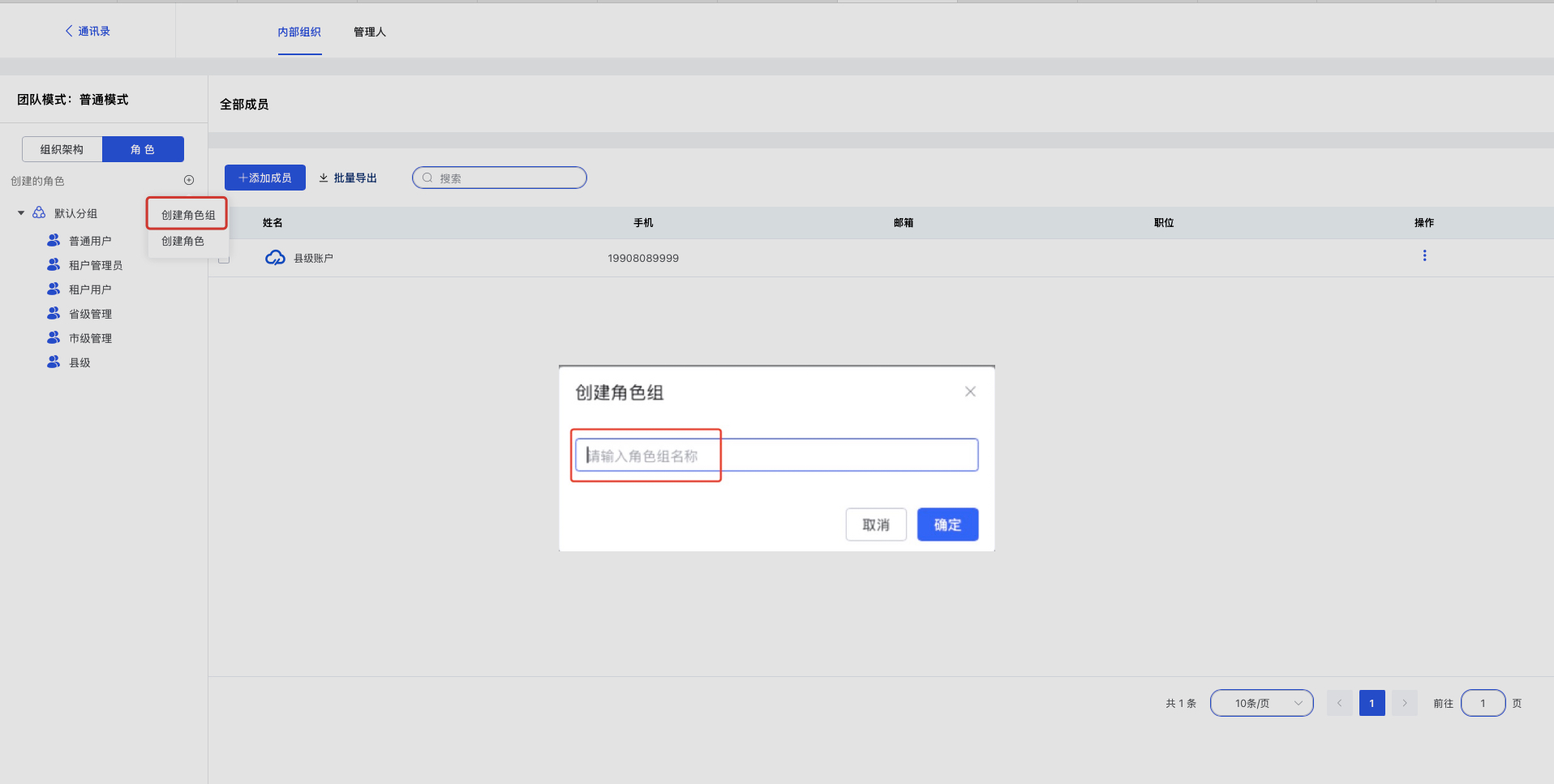This screenshot has height=784, width=1554.
Task: Go to the next page arrow
Action: (1405, 703)
